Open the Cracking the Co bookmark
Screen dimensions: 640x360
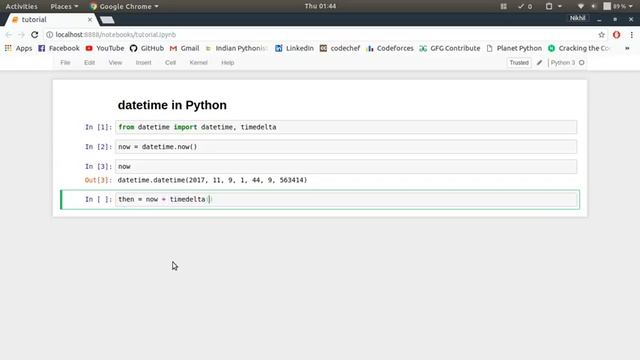[x=579, y=48]
